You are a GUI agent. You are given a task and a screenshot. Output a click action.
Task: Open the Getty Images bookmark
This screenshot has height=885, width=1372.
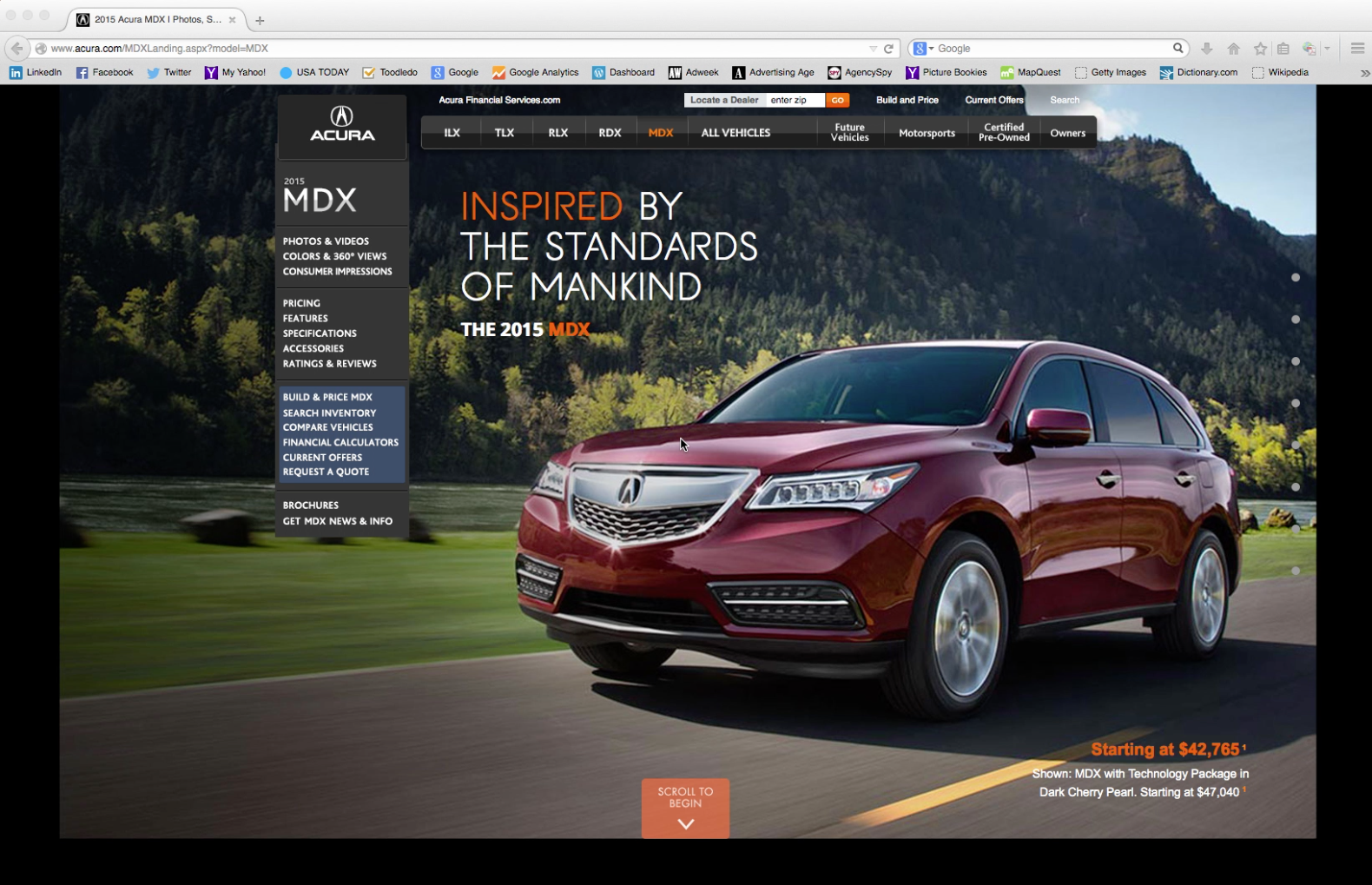(1110, 73)
